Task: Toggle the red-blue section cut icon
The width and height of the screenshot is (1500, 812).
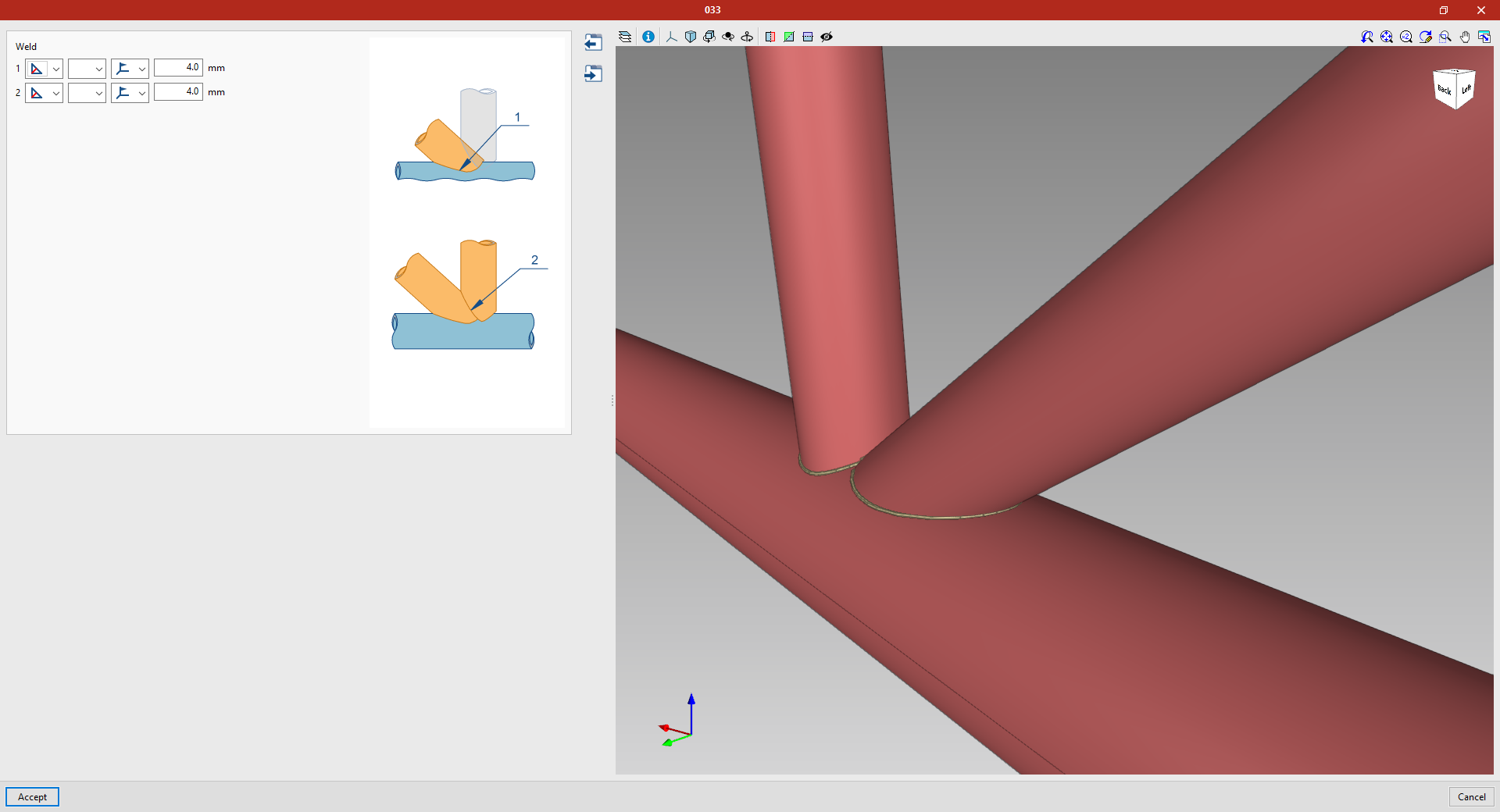Action: coord(770,37)
